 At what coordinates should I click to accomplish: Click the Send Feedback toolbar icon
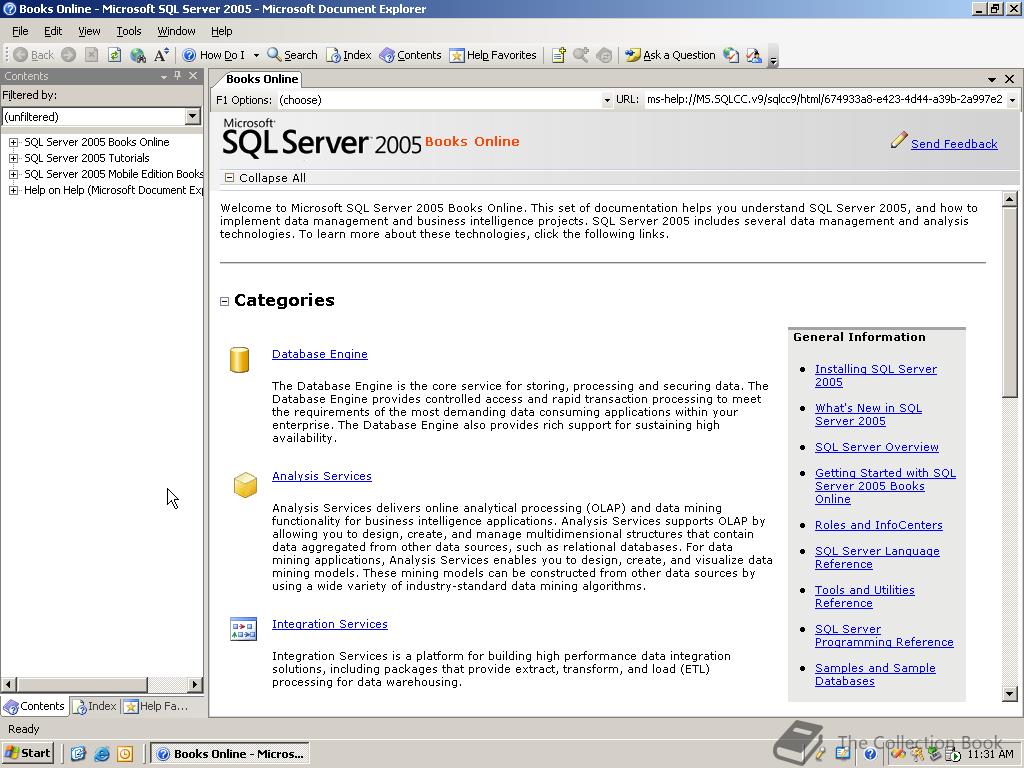point(754,56)
